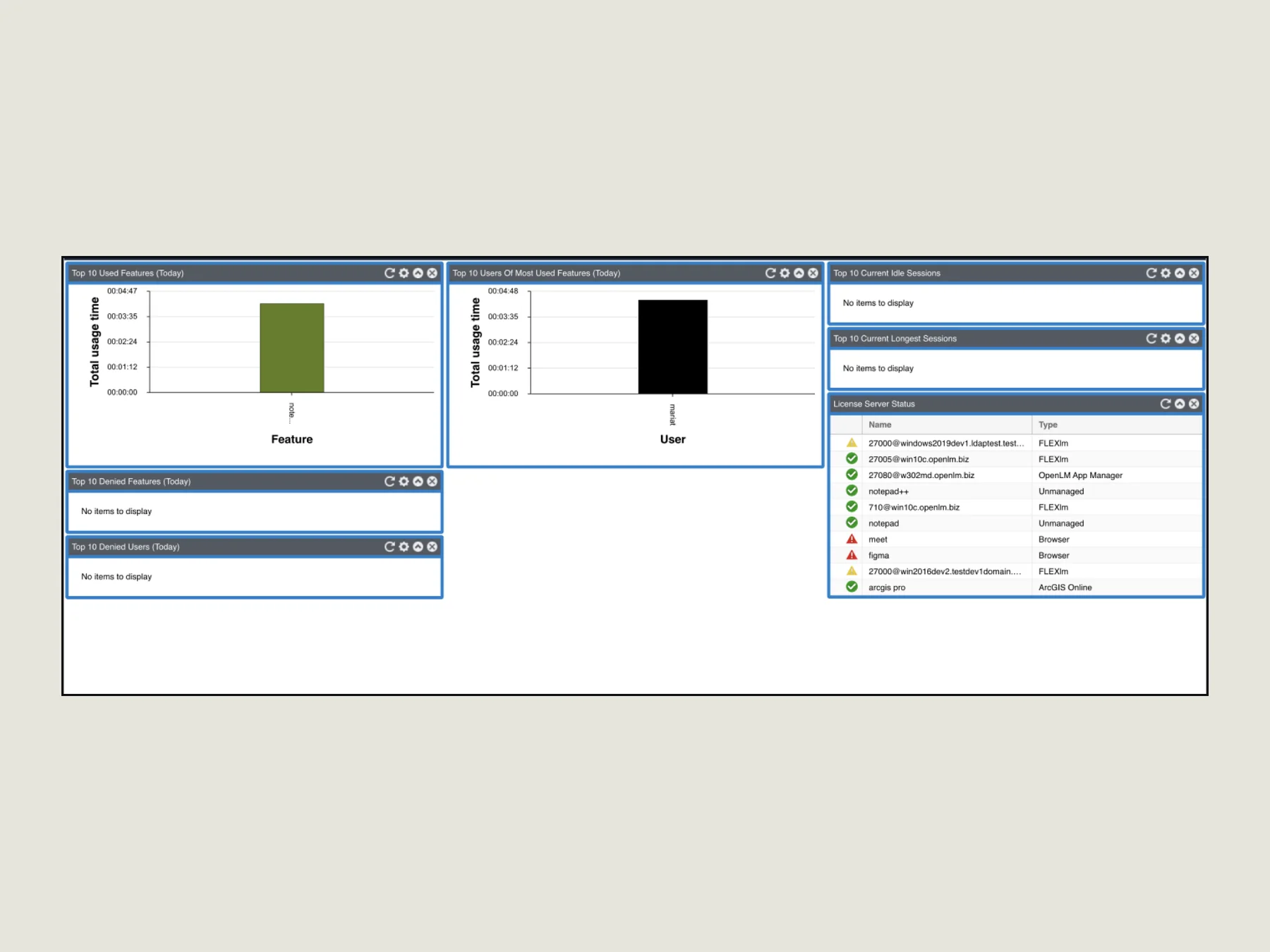The width and height of the screenshot is (1270, 952).
Task: Open settings of Top 10 Used Features widget
Action: click(404, 273)
